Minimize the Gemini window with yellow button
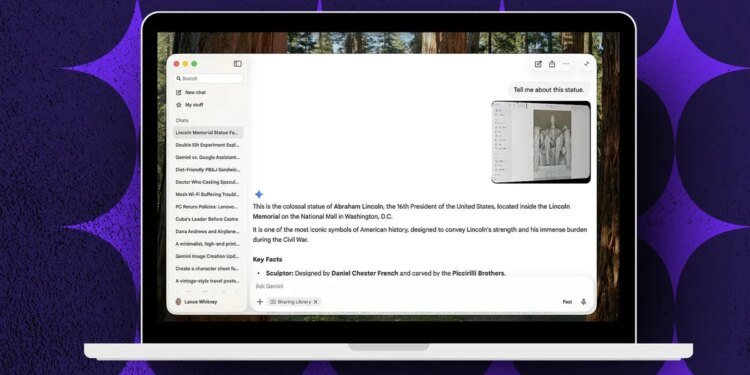The image size is (750, 375). click(x=185, y=64)
